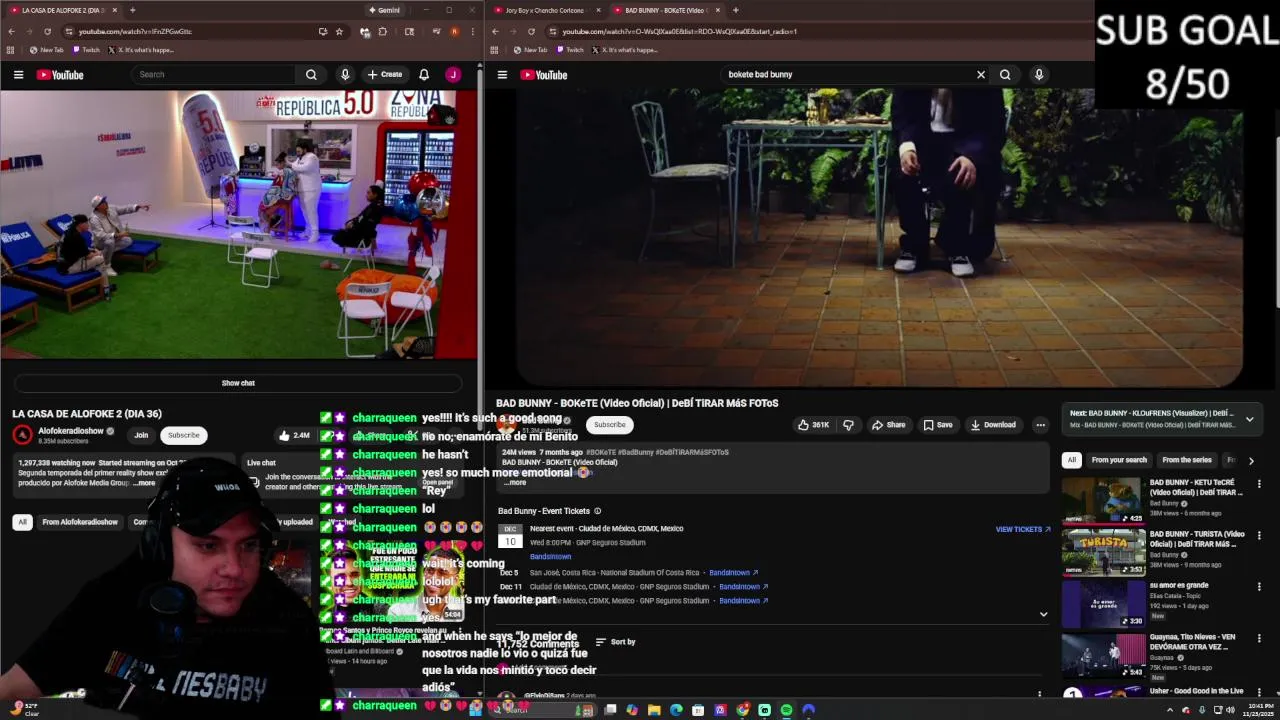The width and height of the screenshot is (1280, 720).
Task: Open BAD BUNNY - TURISTA video thumbnail
Action: 1103,551
